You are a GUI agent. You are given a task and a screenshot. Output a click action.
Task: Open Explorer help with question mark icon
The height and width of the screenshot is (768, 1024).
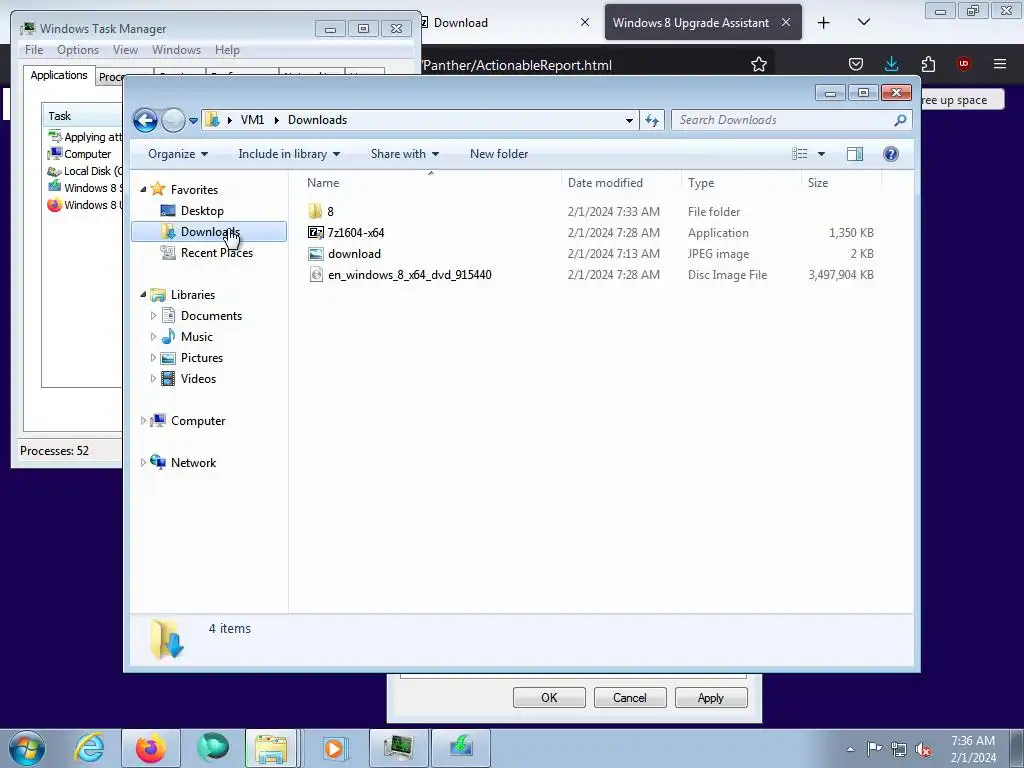click(x=891, y=154)
